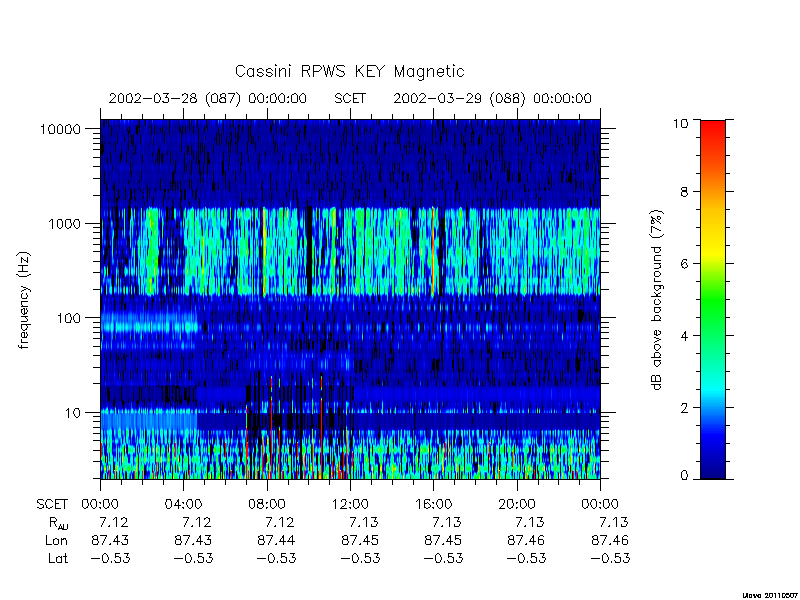The width and height of the screenshot is (800, 600).
Task: Click the 4 dB label on the color scale
Action: coord(684,336)
